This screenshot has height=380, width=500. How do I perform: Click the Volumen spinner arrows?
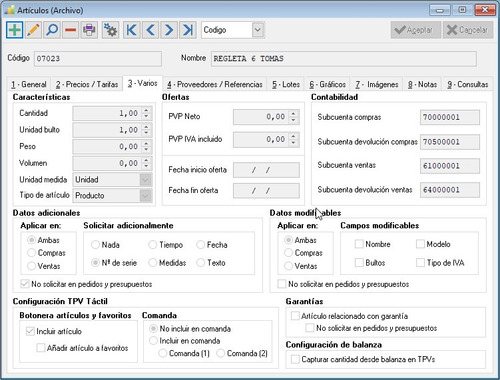(146, 163)
